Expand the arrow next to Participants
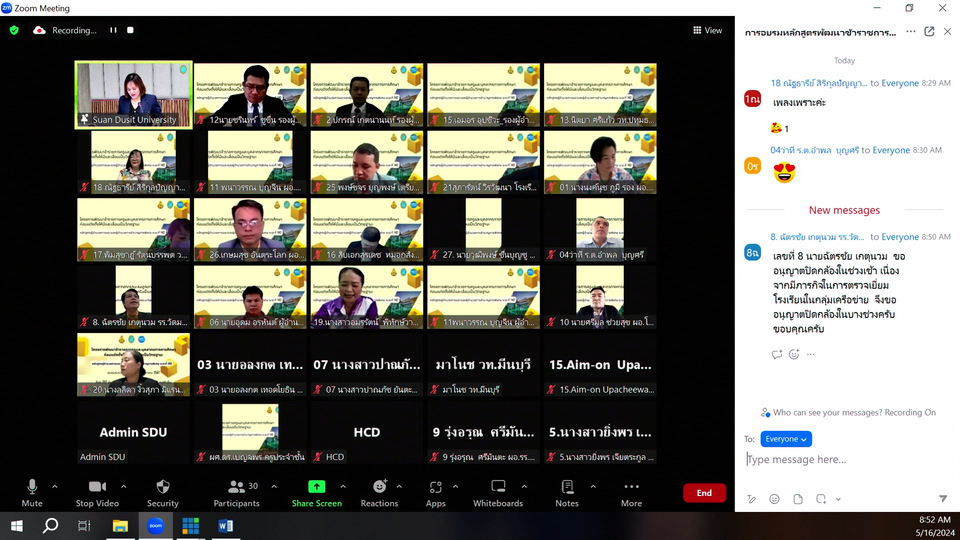 (x=274, y=487)
